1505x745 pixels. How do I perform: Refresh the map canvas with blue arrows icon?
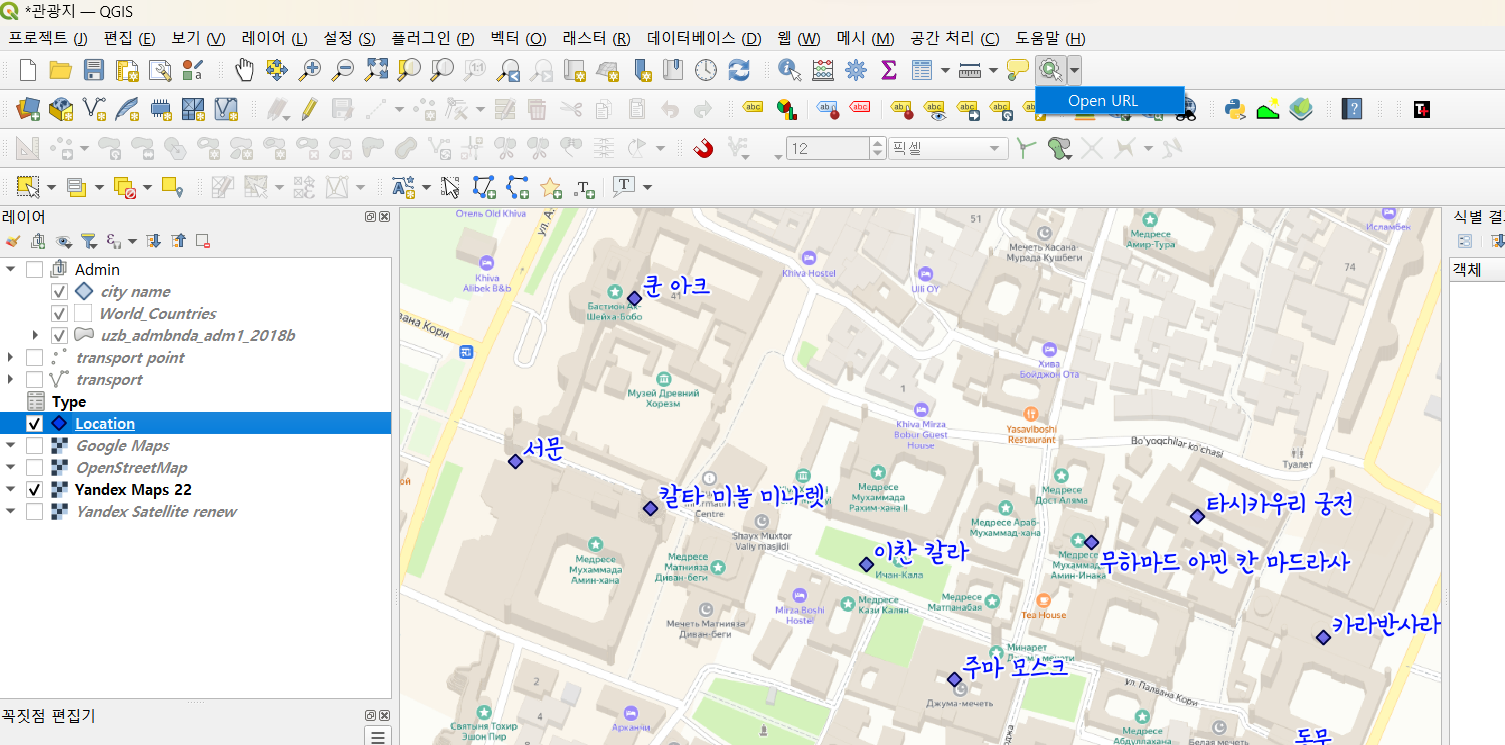coord(739,70)
